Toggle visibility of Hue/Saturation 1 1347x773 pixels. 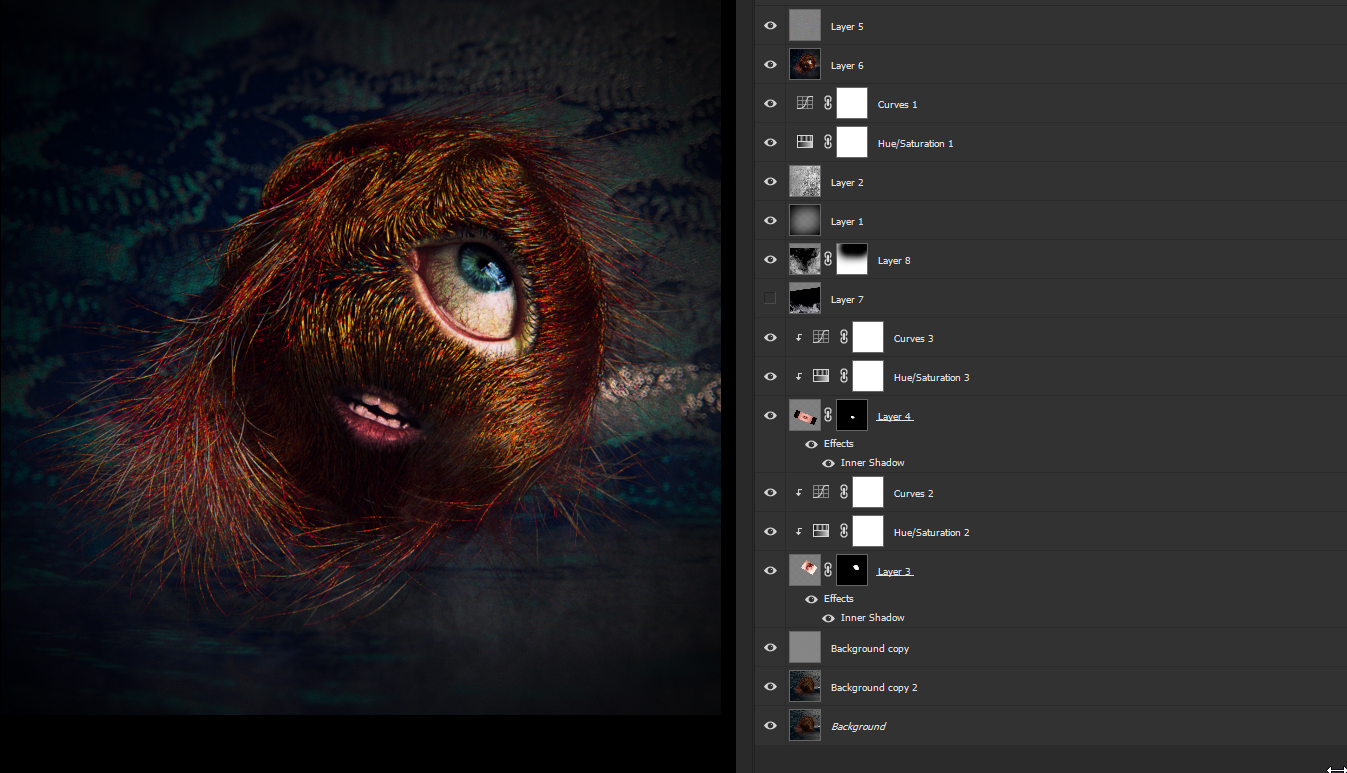click(x=770, y=142)
